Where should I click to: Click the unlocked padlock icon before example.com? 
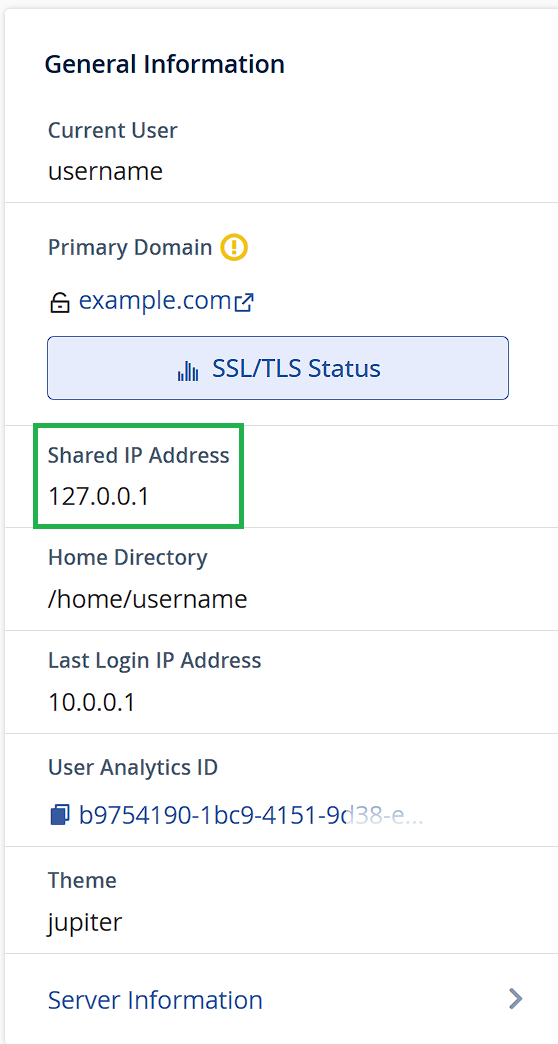tap(60, 304)
